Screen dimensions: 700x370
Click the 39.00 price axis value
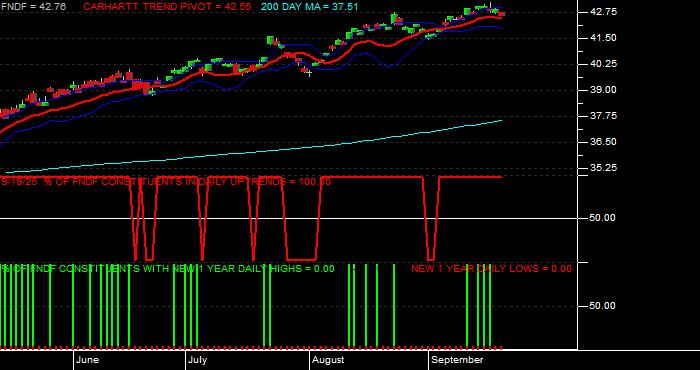coord(603,90)
